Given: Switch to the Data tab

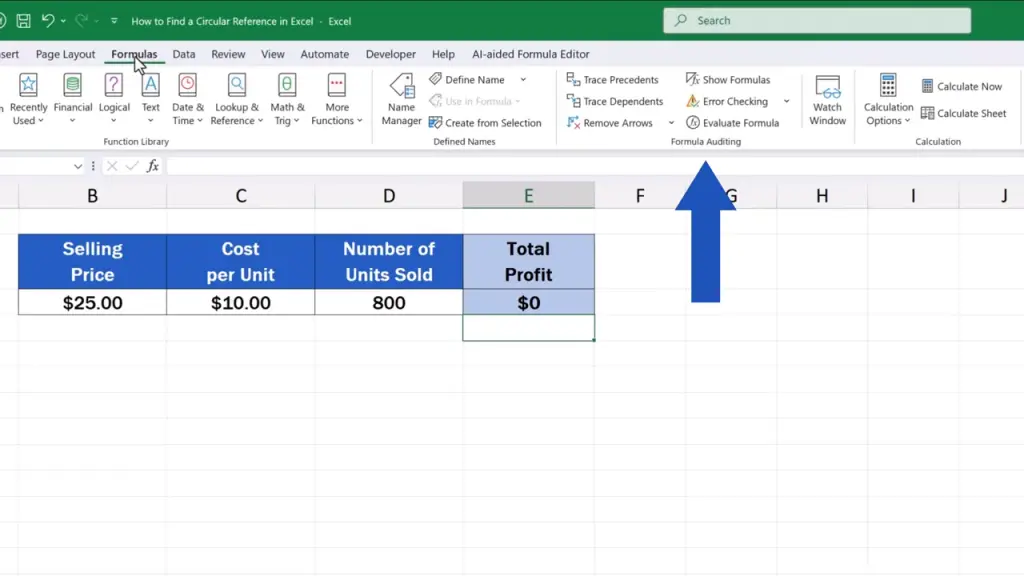Looking at the screenshot, I should tap(184, 54).
